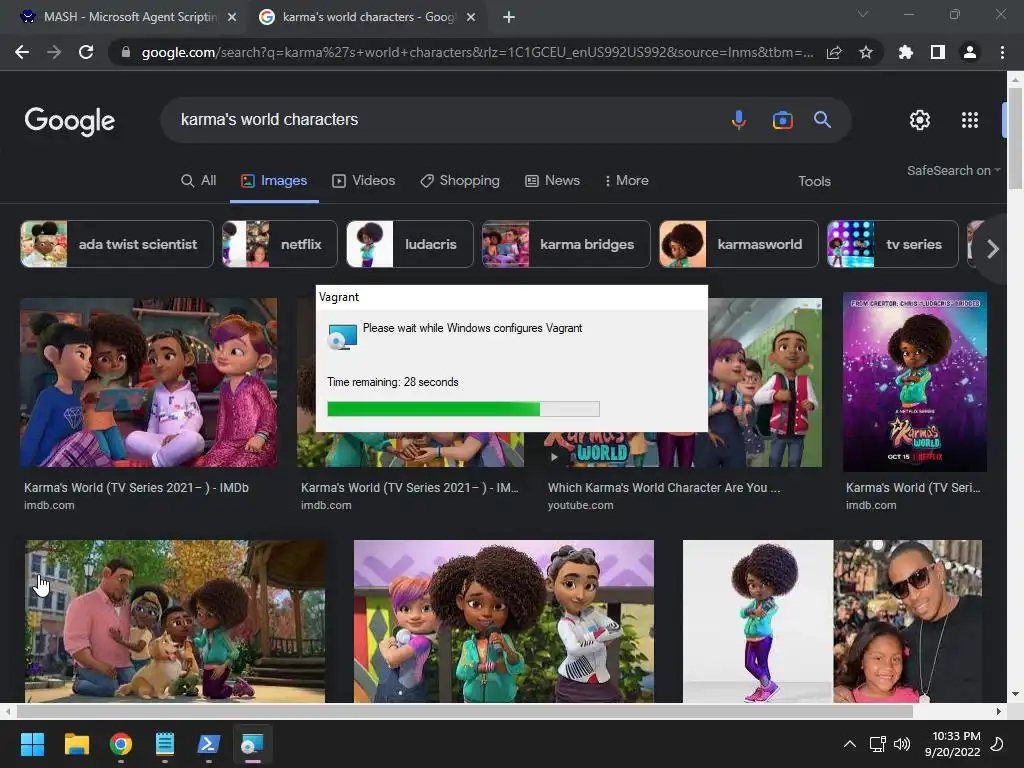Open image of Karma beside Ludacris photo

(832, 621)
